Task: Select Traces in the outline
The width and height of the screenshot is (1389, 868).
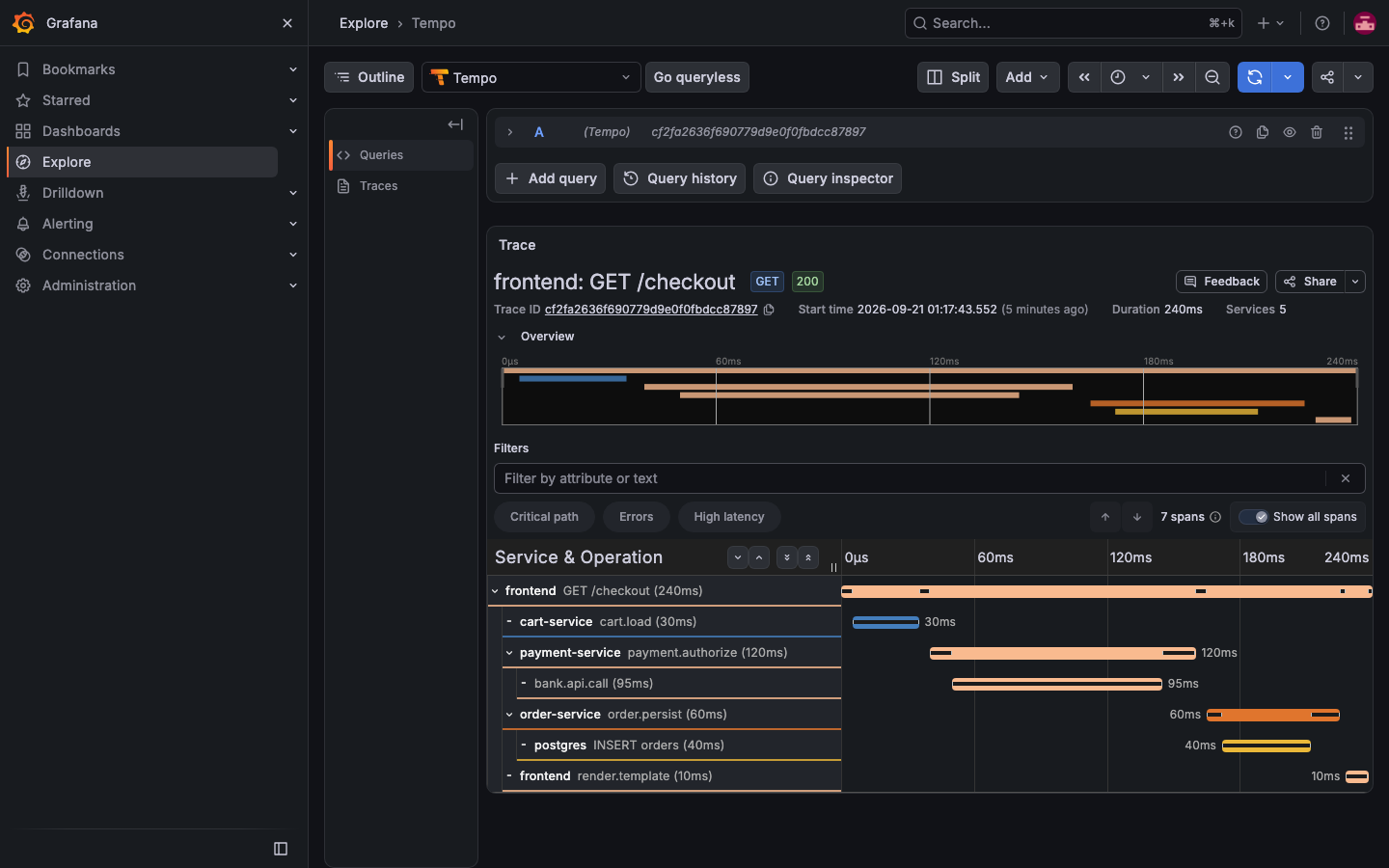Action: pyautogui.click(x=401, y=186)
